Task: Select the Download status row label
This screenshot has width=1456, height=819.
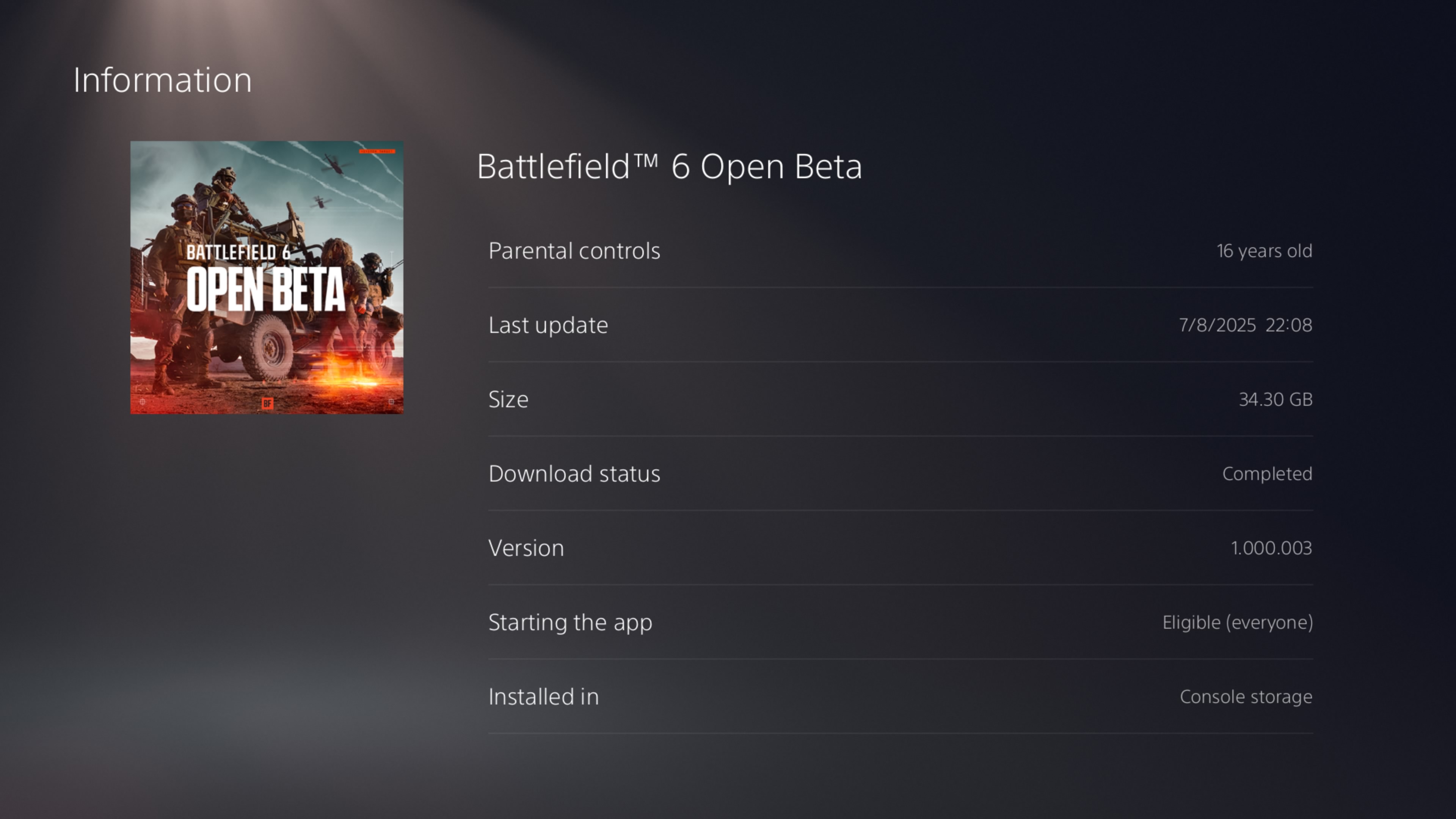Action: (x=574, y=474)
